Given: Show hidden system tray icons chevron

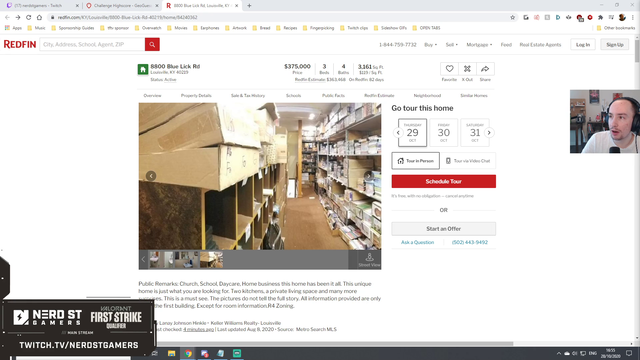Looking at the screenshot, I should coord(558,353).
